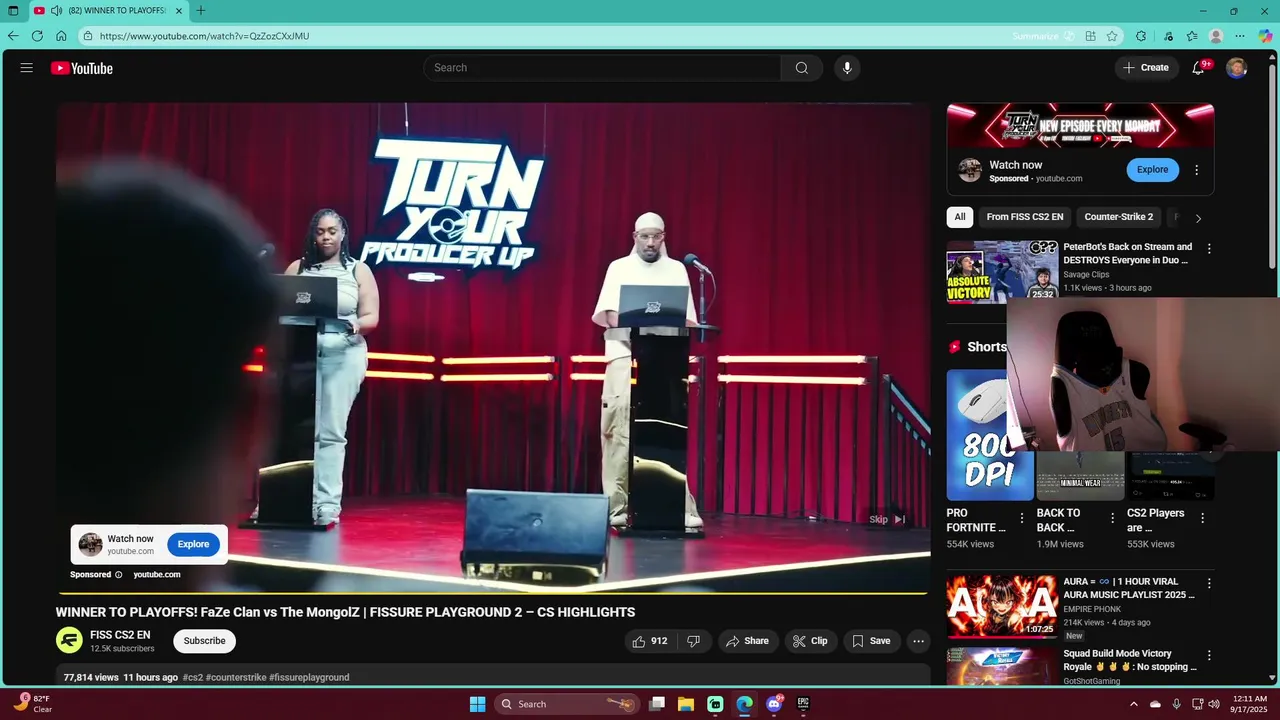Save the video to a playlist
The image size is (1280, 720).
pyautogui.click(x=870, y=641)
